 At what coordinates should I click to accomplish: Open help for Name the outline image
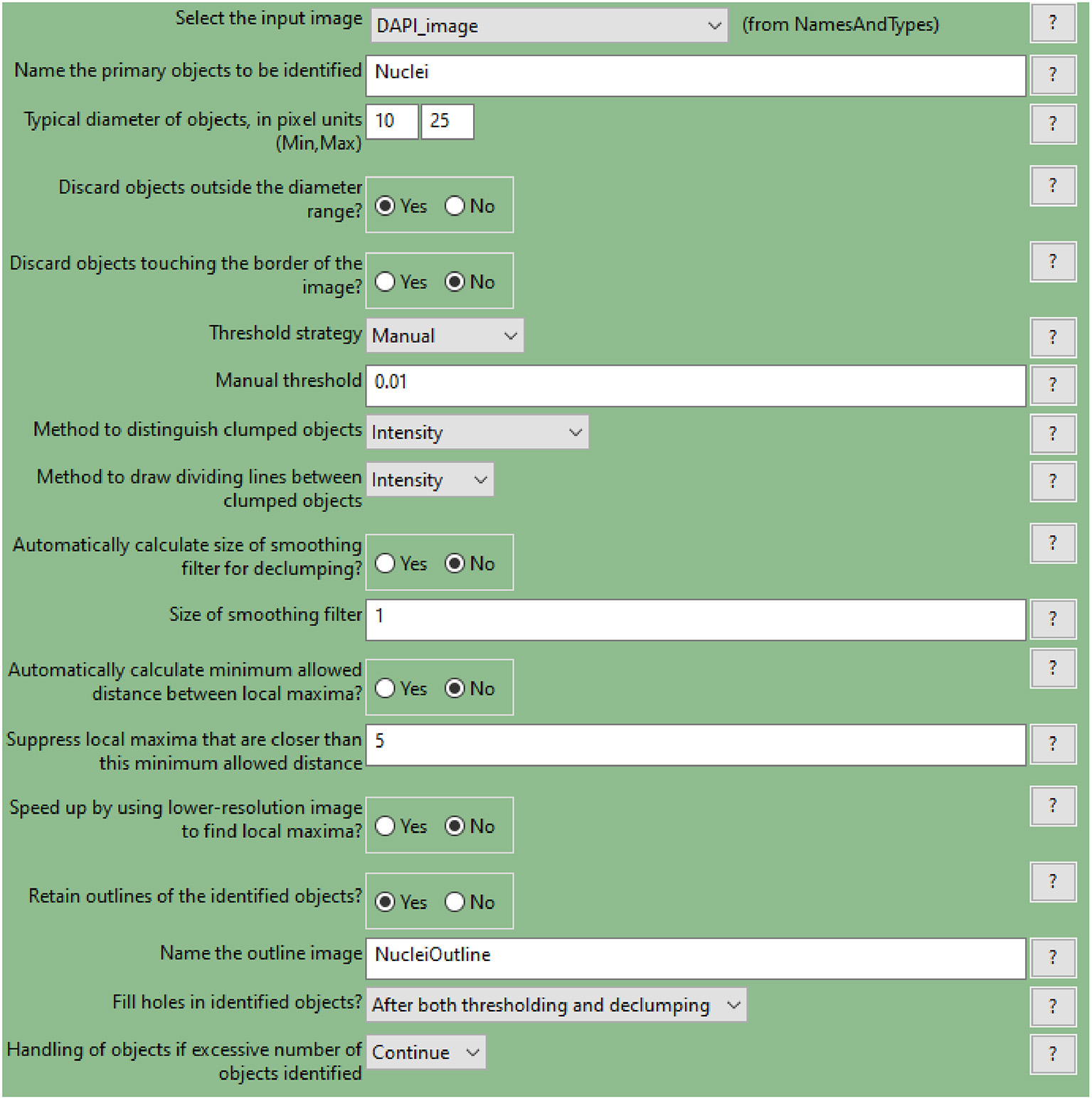pos(1052,957)
